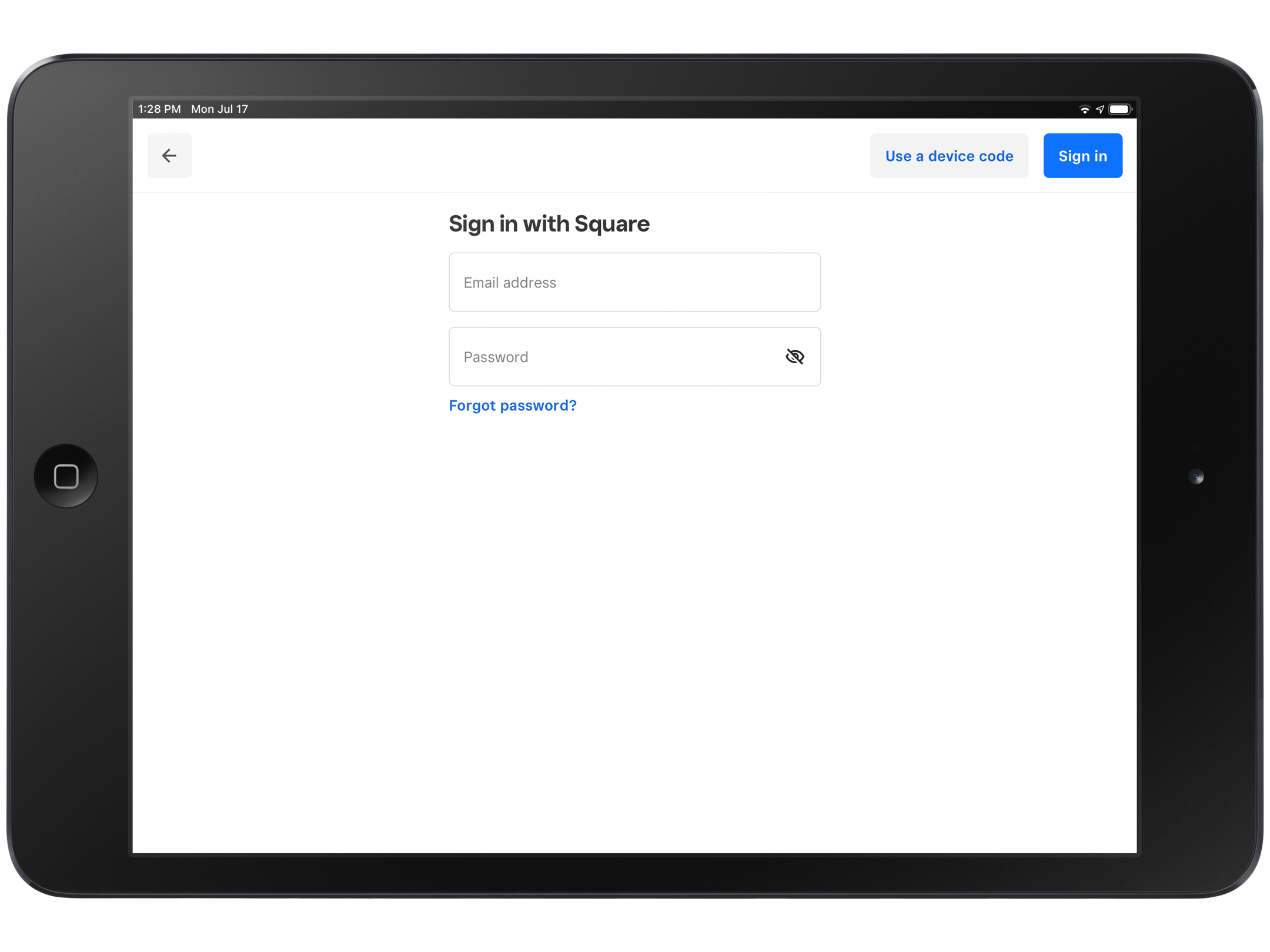The image size is (1270, 952).
Task: Click the battery indicator icon
Action: [1119, 109]
